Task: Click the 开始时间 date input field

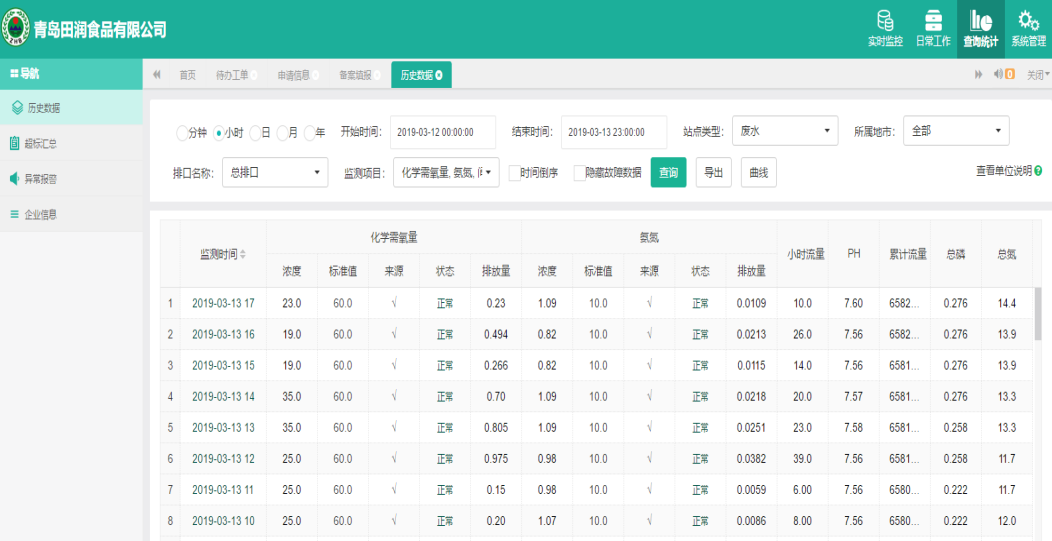Action: [443, 132]
